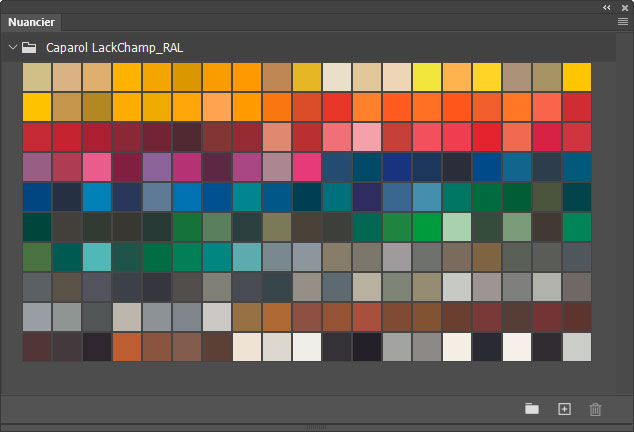
Task: Pick the pale pink swatch in third row
Action: [x=367, y=137]
